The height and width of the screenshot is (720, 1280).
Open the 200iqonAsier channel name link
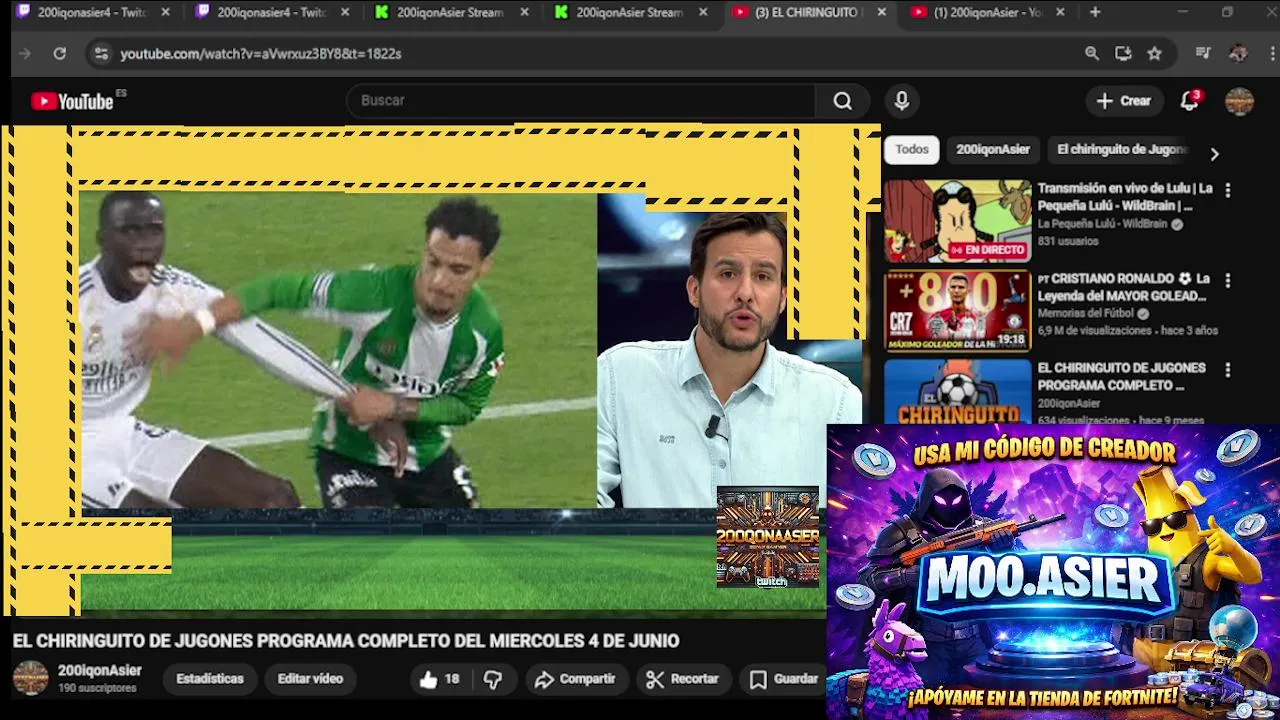click(x=100, y=671)
